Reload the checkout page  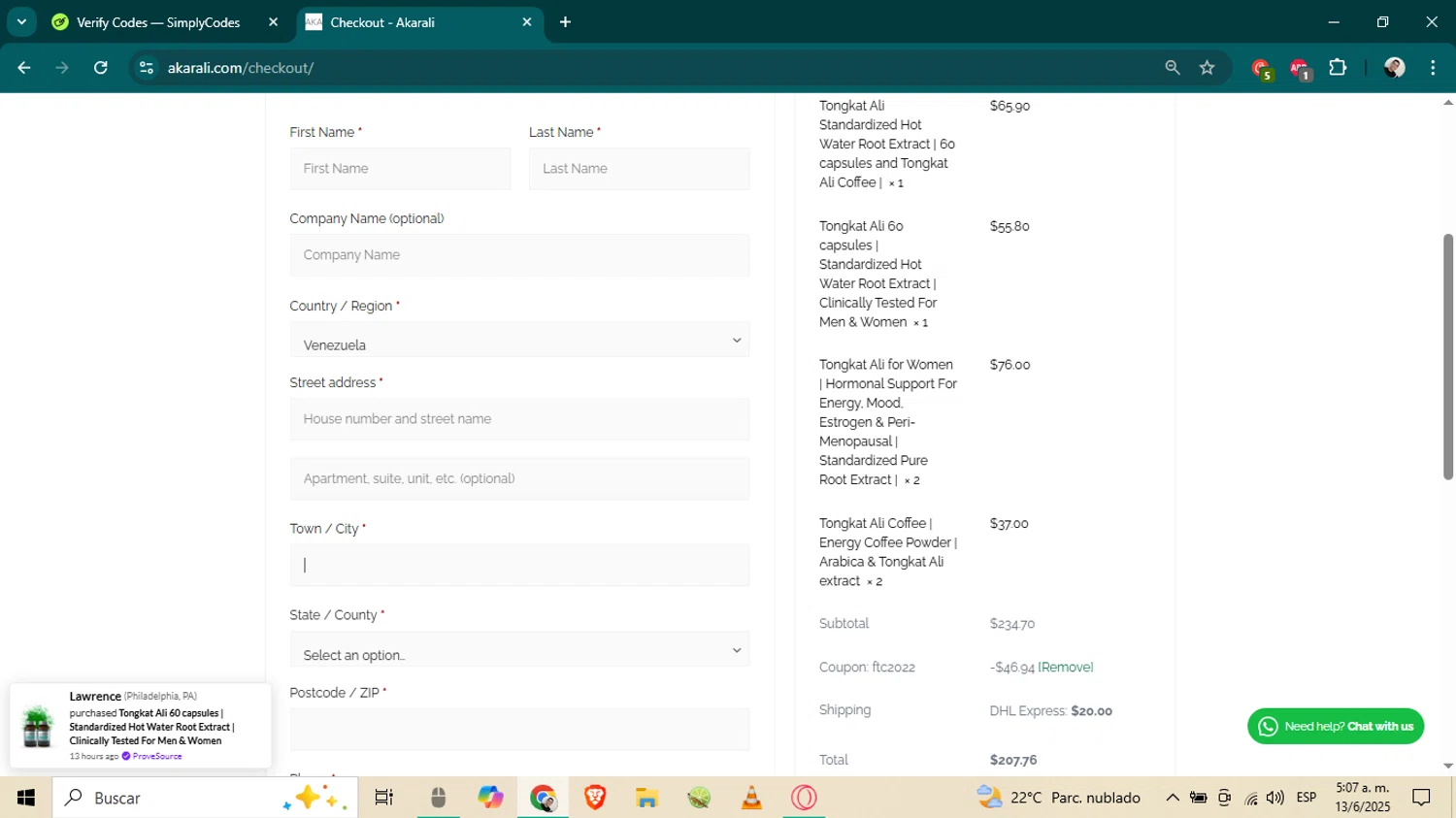[101, 68]
